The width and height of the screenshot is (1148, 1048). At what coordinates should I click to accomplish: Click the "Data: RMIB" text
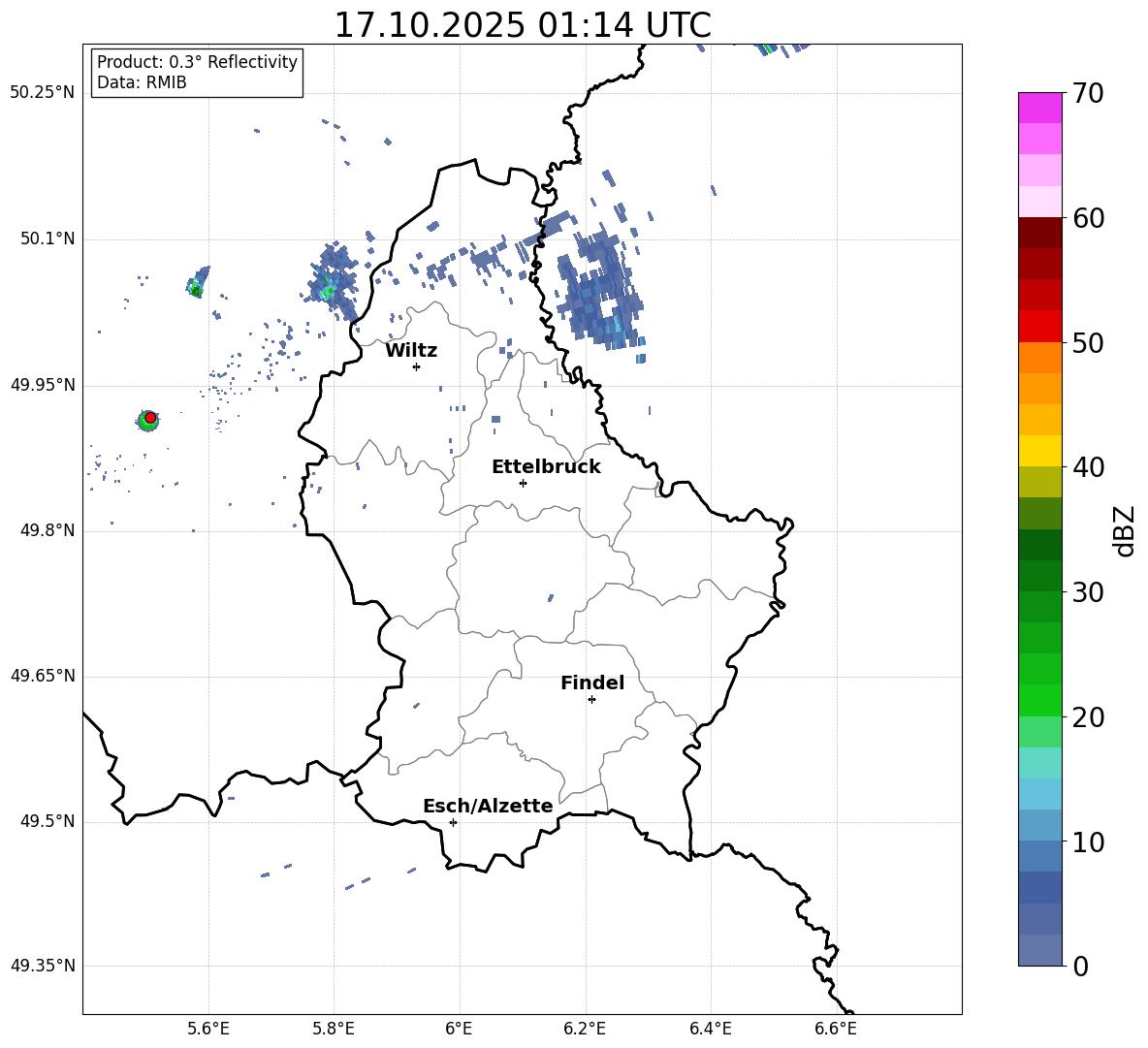[x=142, y=82]
